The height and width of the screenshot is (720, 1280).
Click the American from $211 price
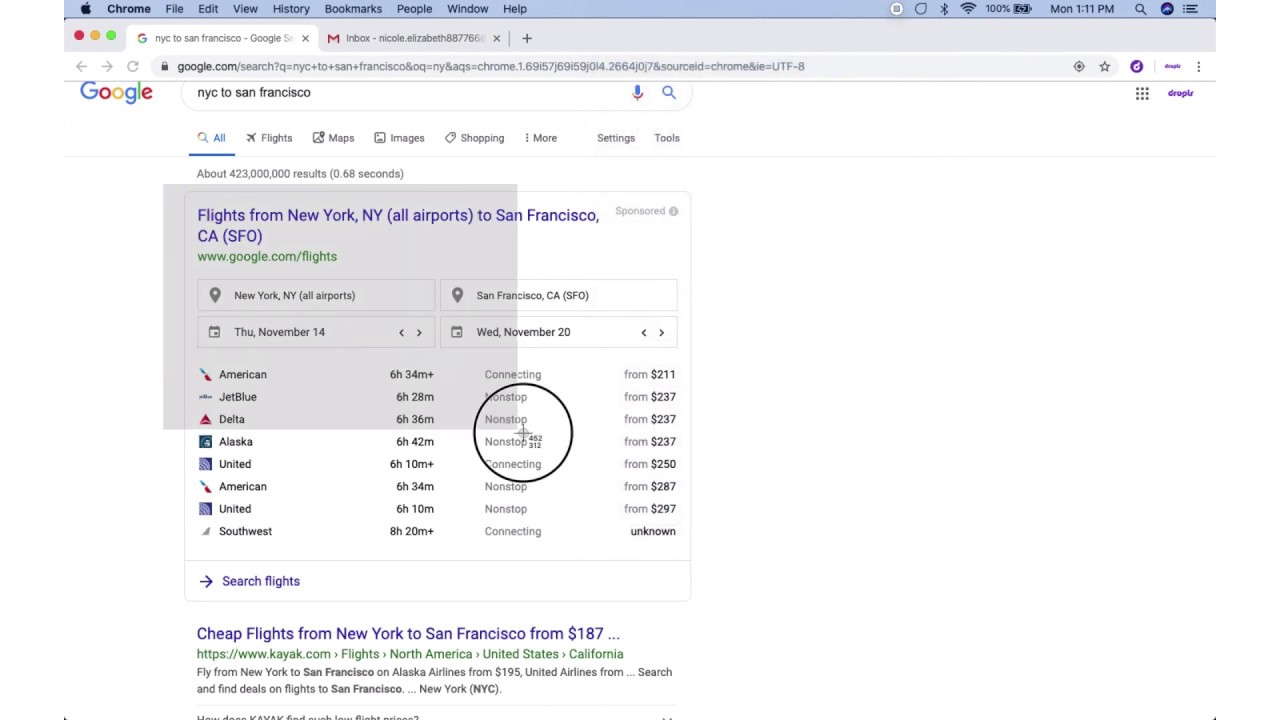coord(650,374)
